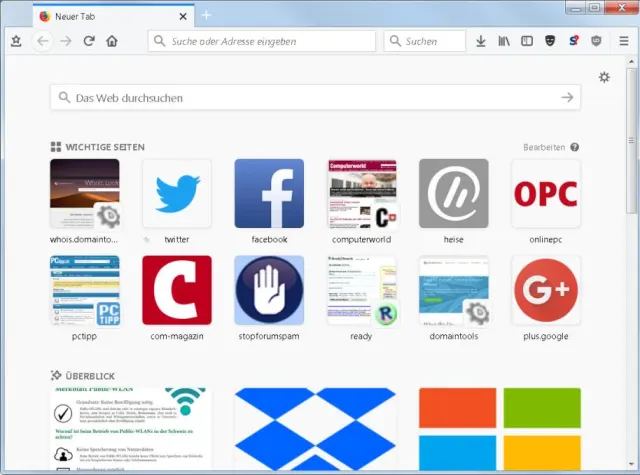Open the com-magazin tile
Viewport: 640px width, 475px height.
177,290
